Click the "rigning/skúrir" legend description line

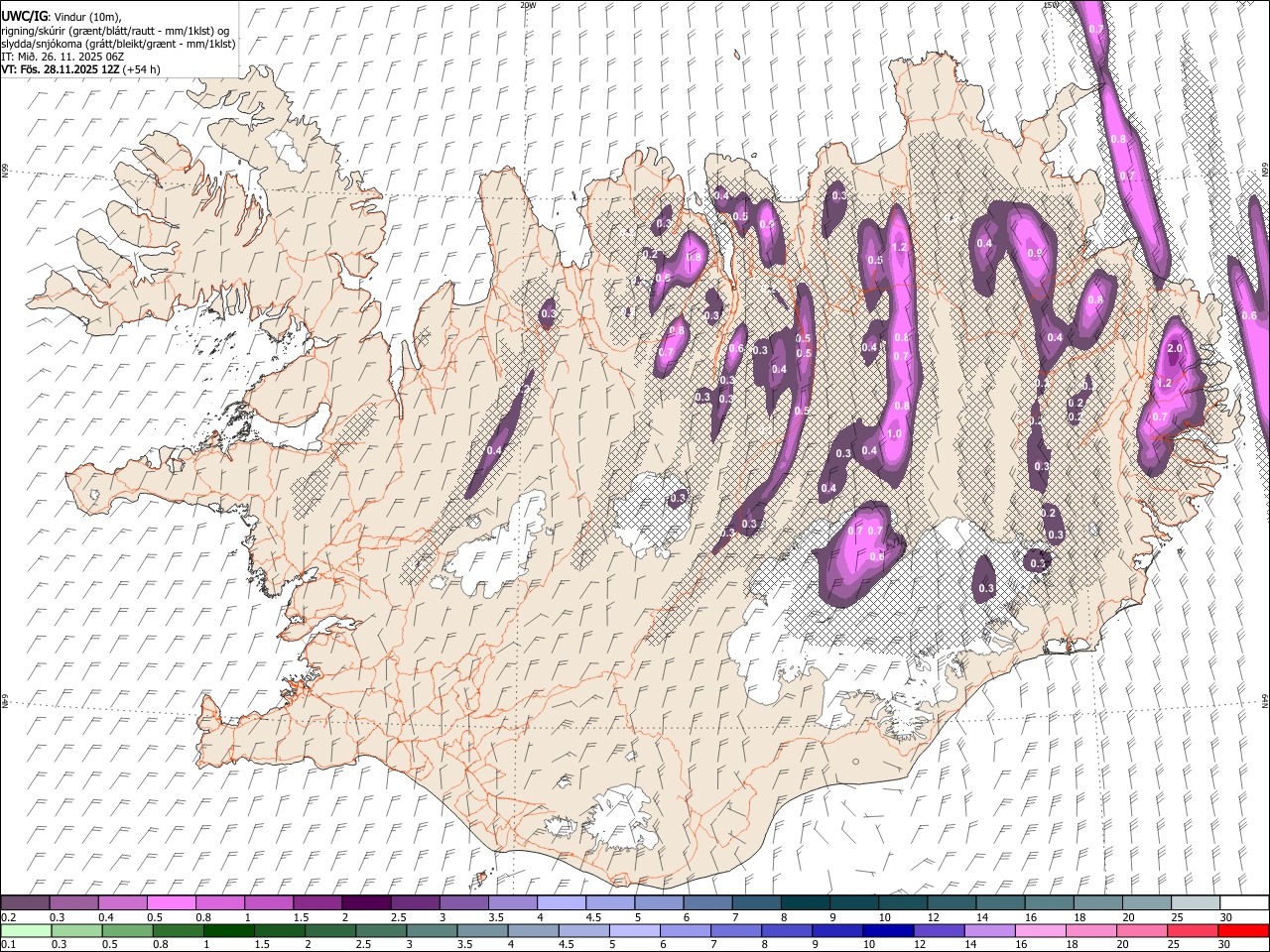click(x=115, y=31)
